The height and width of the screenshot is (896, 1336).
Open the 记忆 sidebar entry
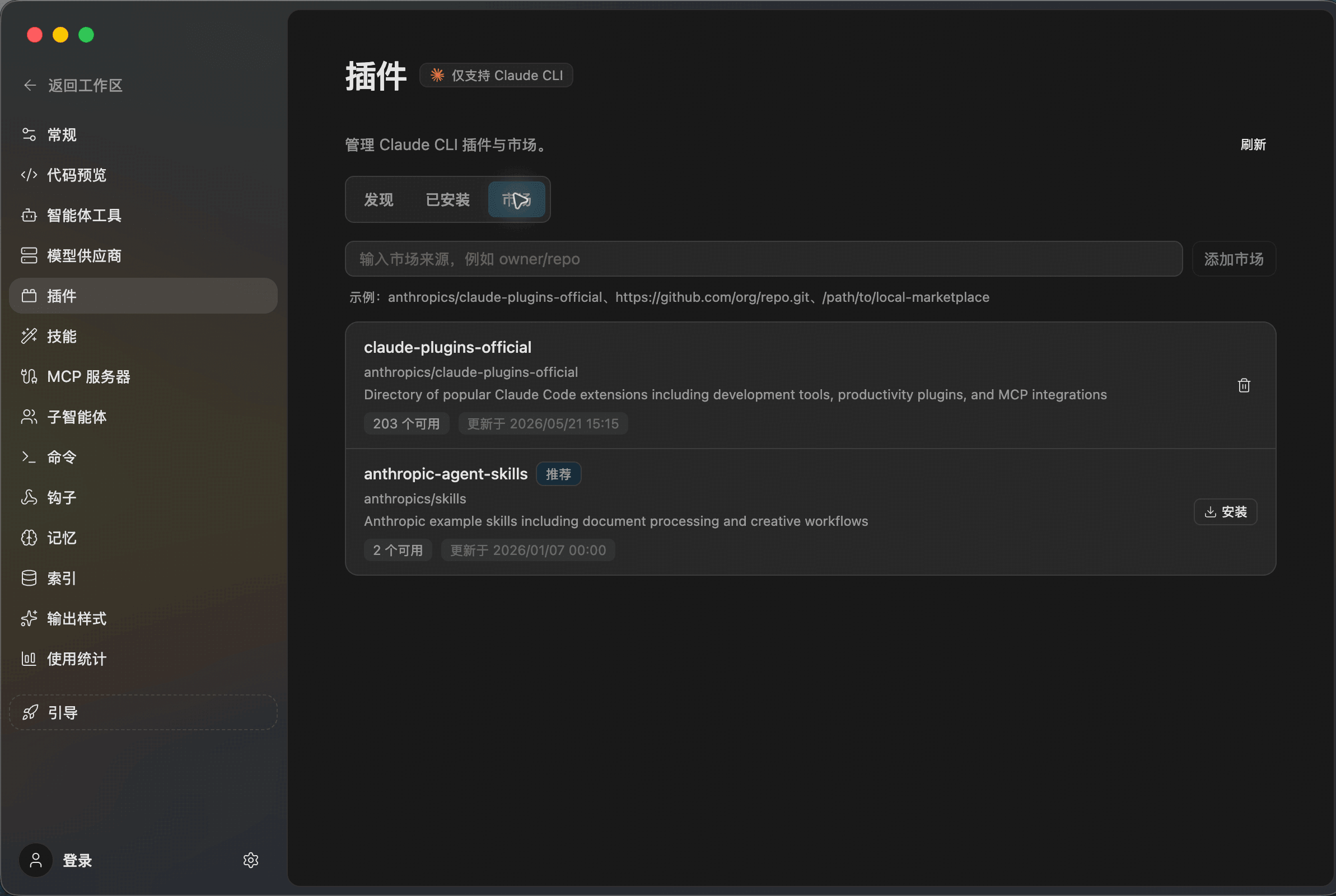[143, 538]
